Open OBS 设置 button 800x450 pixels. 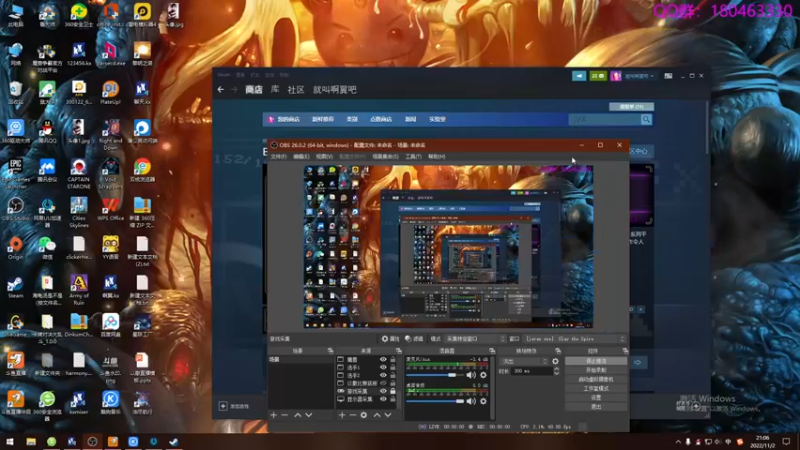point(596,398)
